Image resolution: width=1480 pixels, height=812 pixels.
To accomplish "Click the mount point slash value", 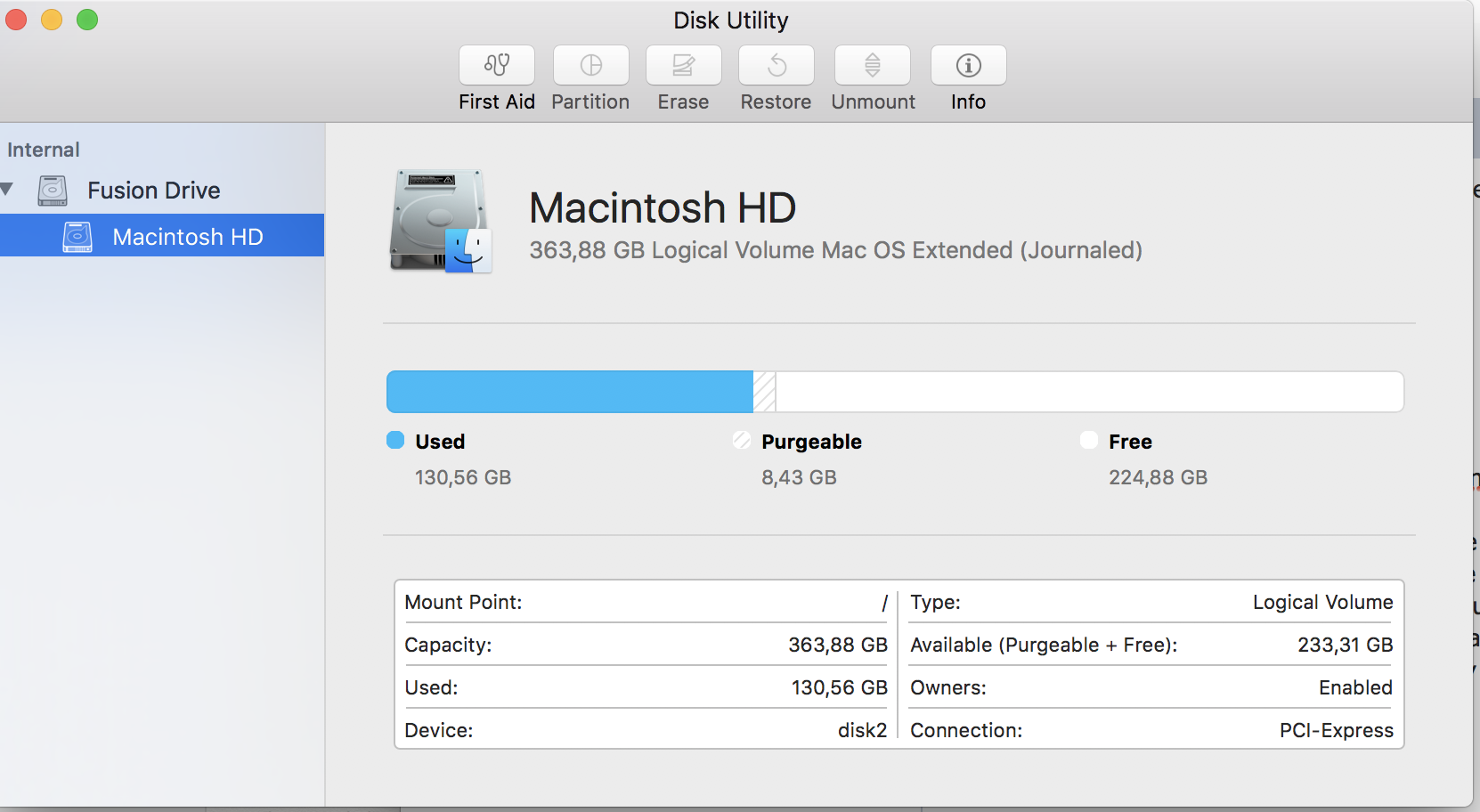I will coord(884,603).
